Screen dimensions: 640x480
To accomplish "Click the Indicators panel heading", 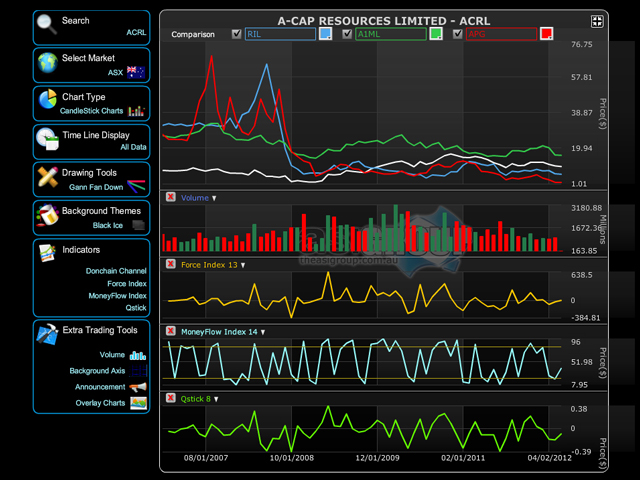I will (81, 249).
